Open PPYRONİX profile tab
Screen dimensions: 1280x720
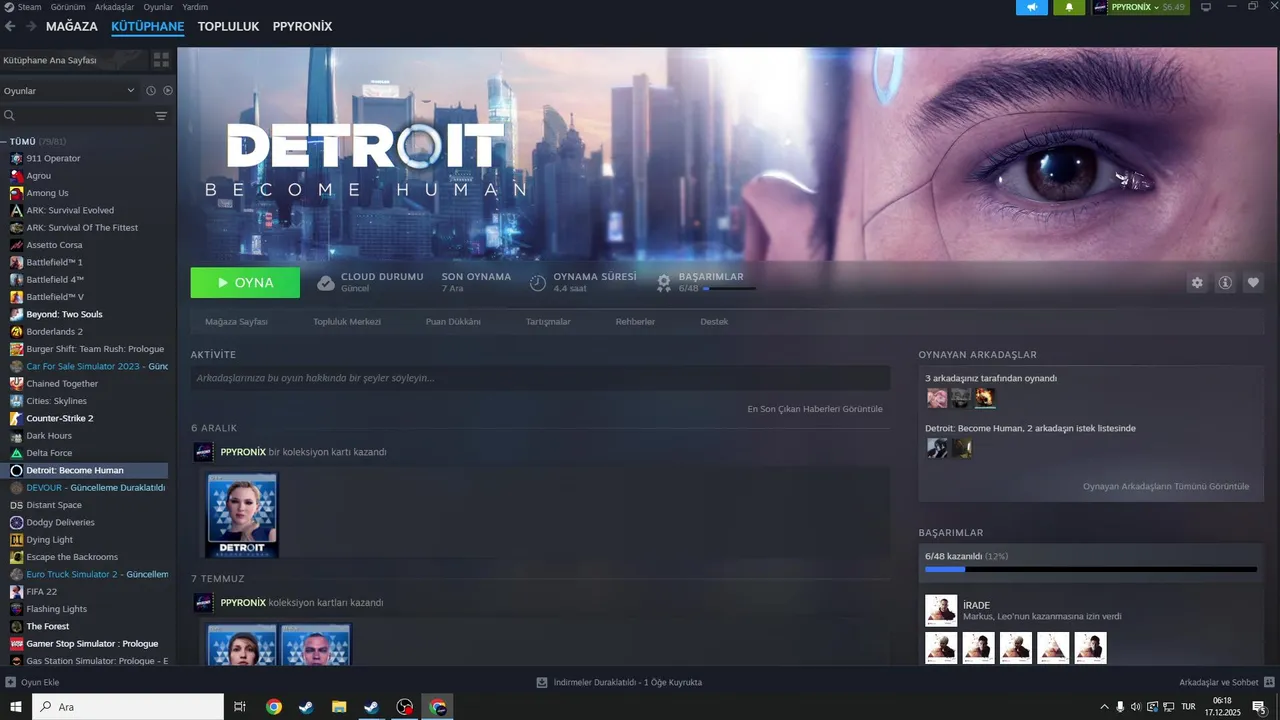pyautogui.click(x=302, y=27)
